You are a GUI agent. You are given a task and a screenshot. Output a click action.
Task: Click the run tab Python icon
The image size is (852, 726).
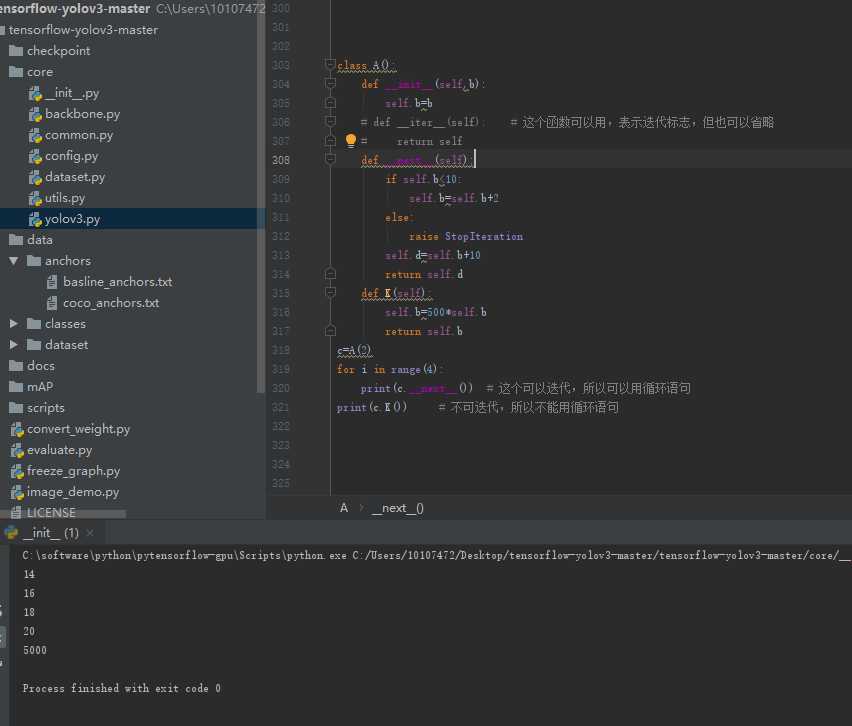[11, 533]
